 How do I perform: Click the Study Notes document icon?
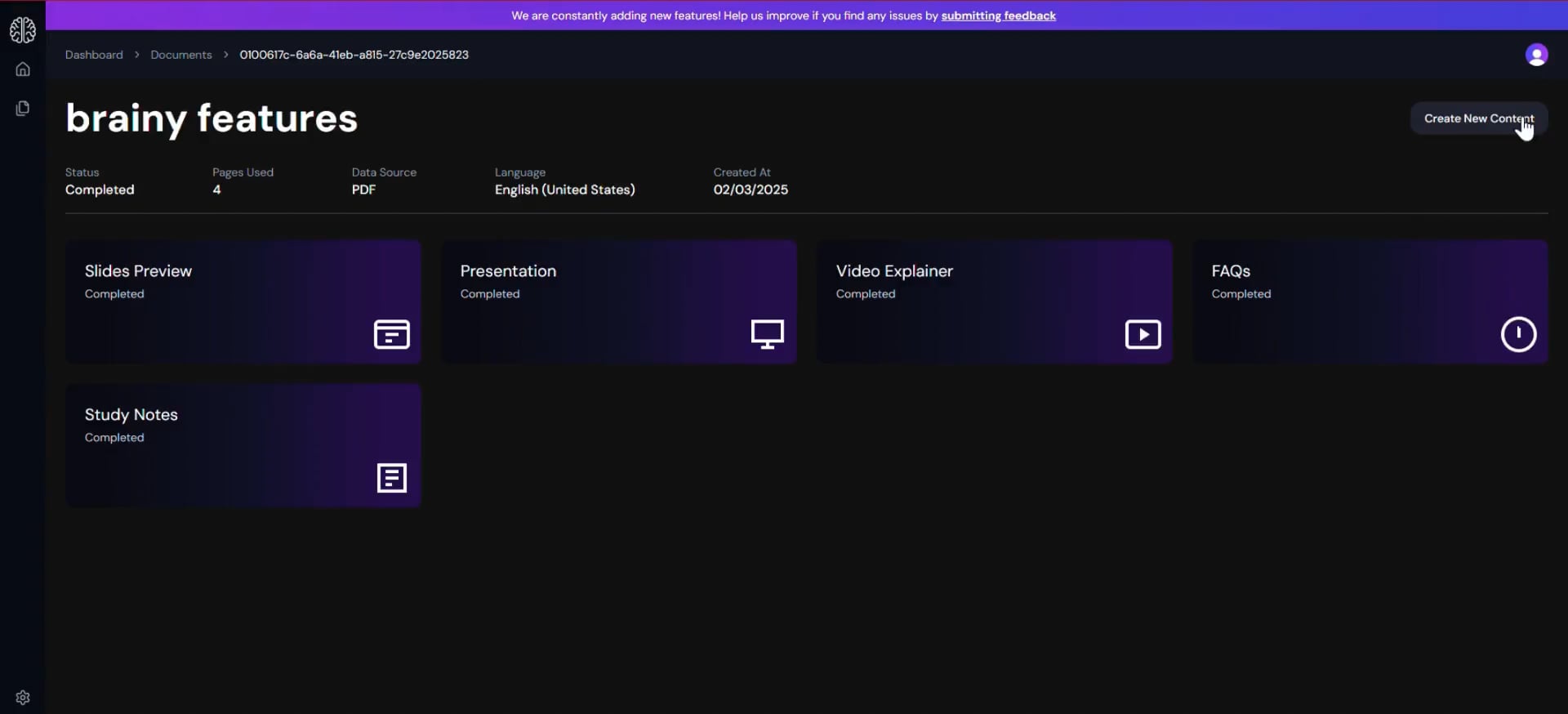coord(391,478)
